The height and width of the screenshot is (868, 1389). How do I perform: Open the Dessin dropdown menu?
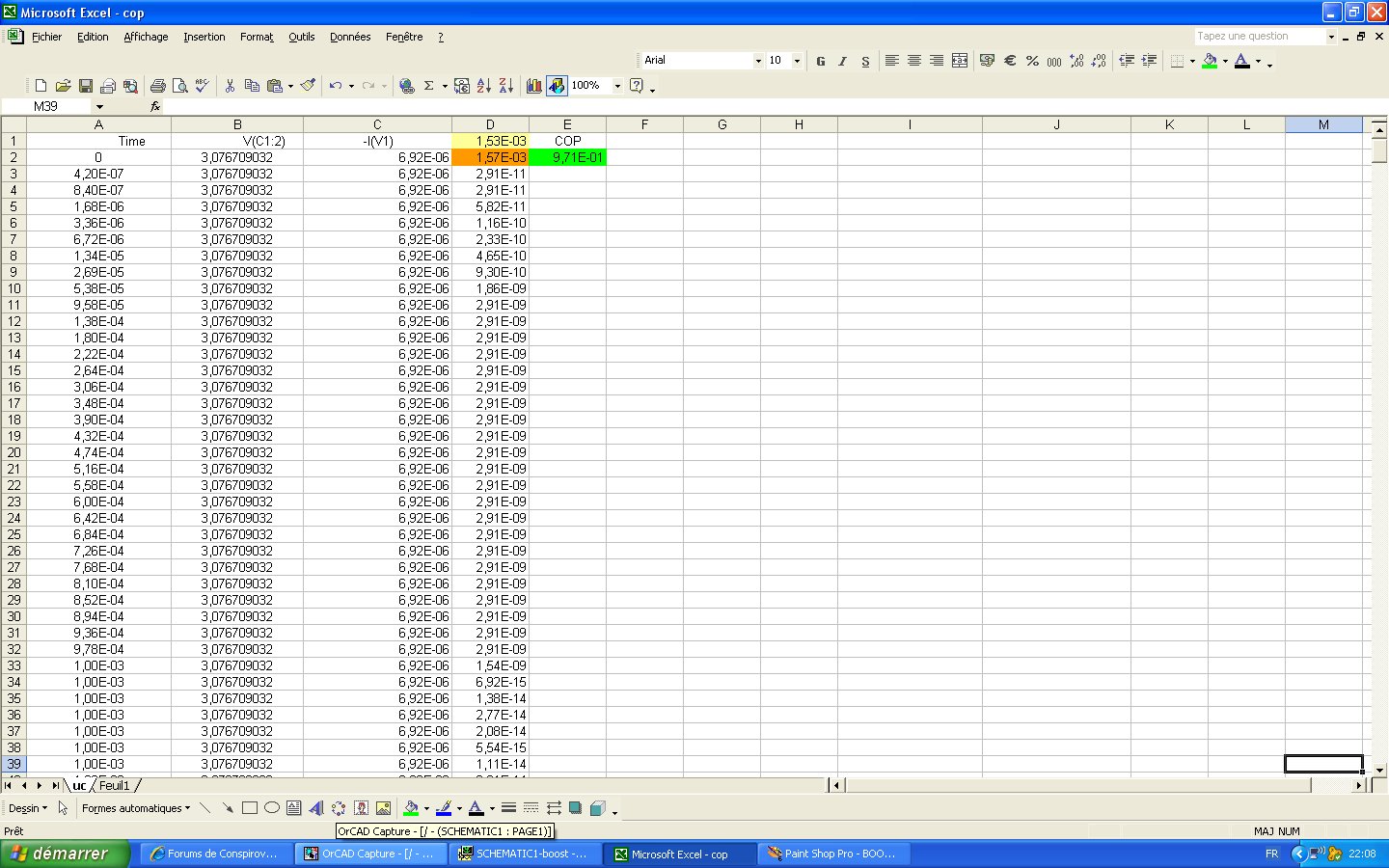28,808
